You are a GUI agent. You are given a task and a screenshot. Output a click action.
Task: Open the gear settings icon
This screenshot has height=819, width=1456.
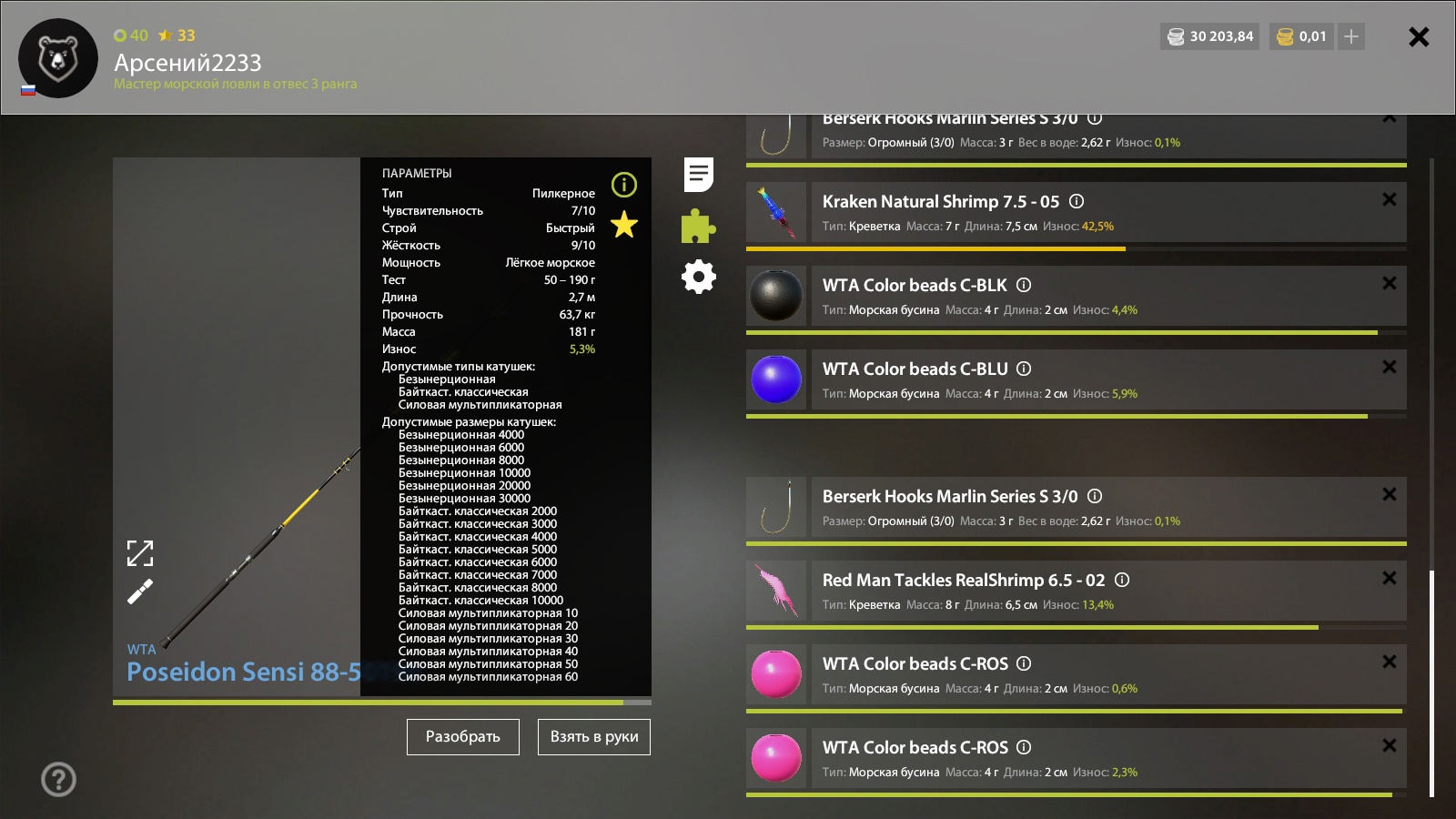coord(699,277)
